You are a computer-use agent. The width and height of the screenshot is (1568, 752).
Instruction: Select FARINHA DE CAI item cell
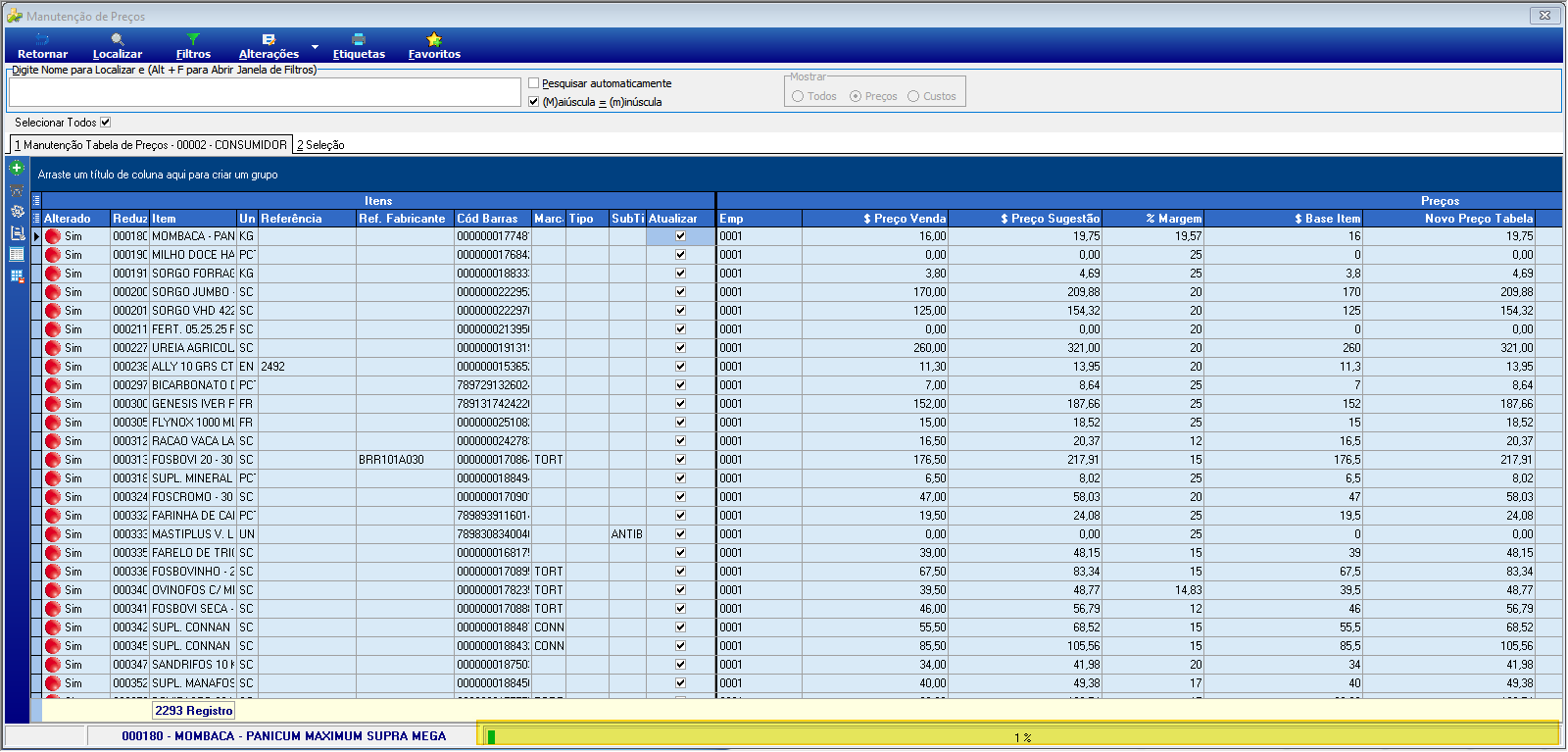coord(193,516)
